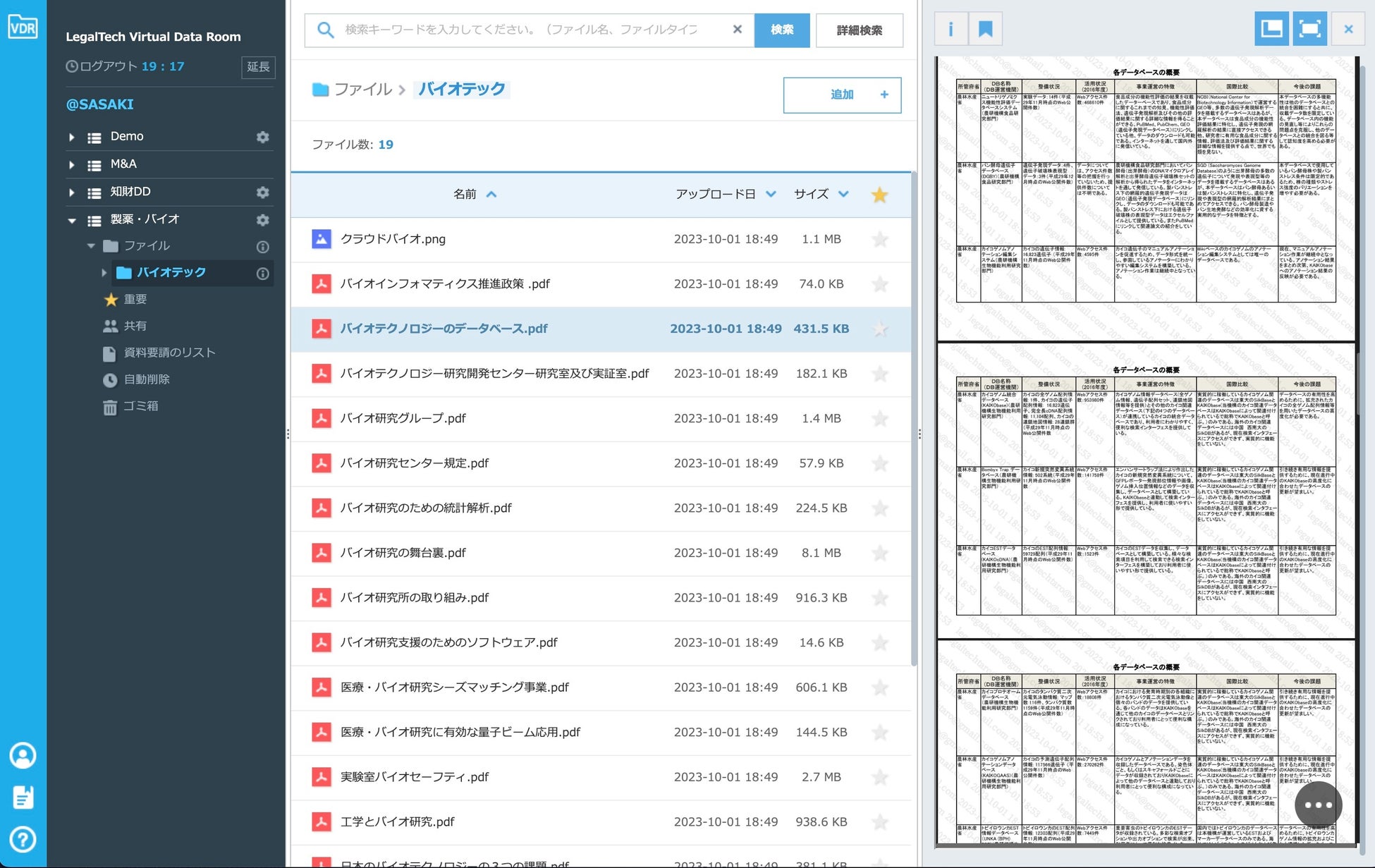This screenshot has width=1375, height=868.
Task: Open settings gear for 知財DD room
Action: (x=262, y=192)
